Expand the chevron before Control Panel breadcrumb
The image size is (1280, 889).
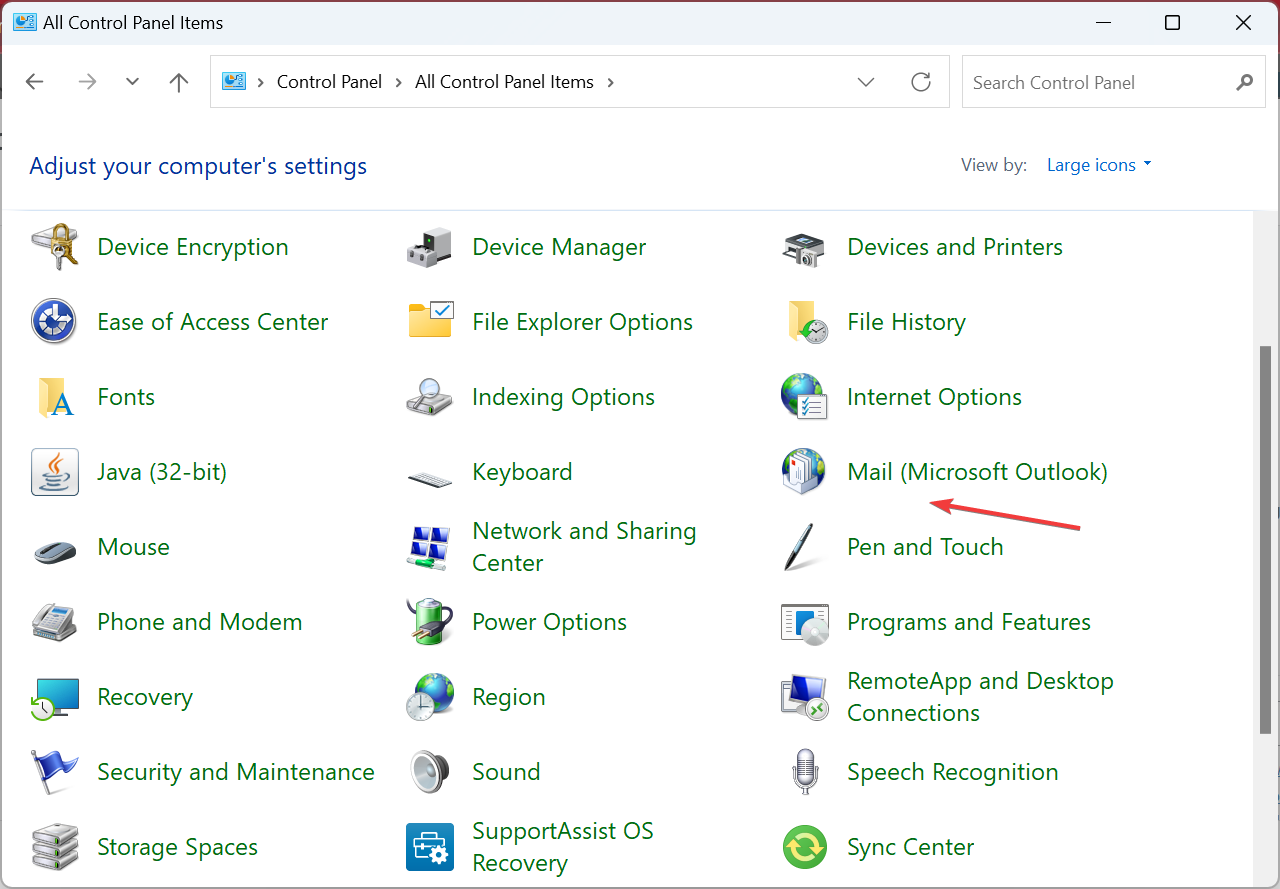click(x=261, y=82)
